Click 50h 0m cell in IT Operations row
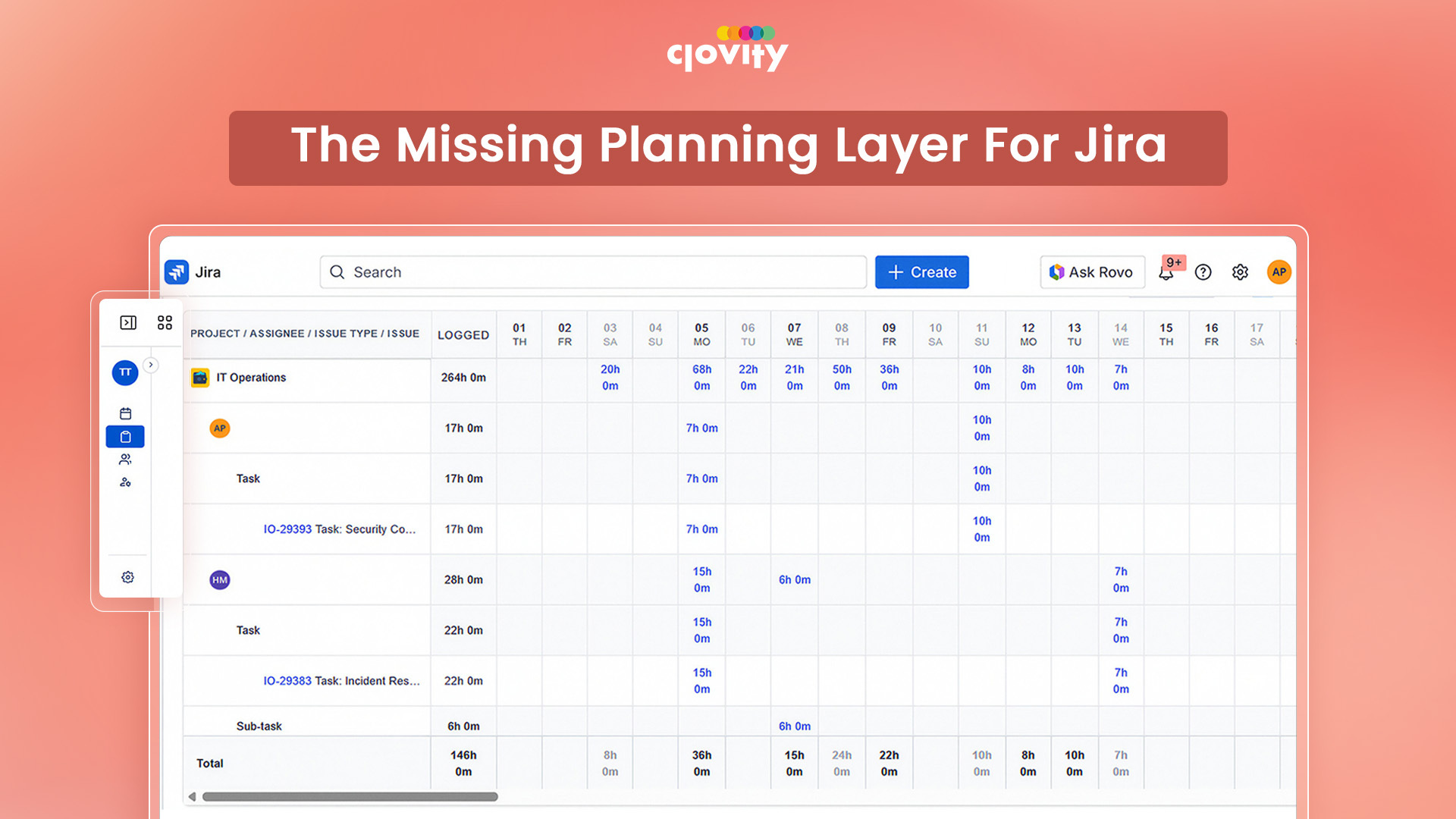Viewport: 1456px width, 819px height. 842,378
